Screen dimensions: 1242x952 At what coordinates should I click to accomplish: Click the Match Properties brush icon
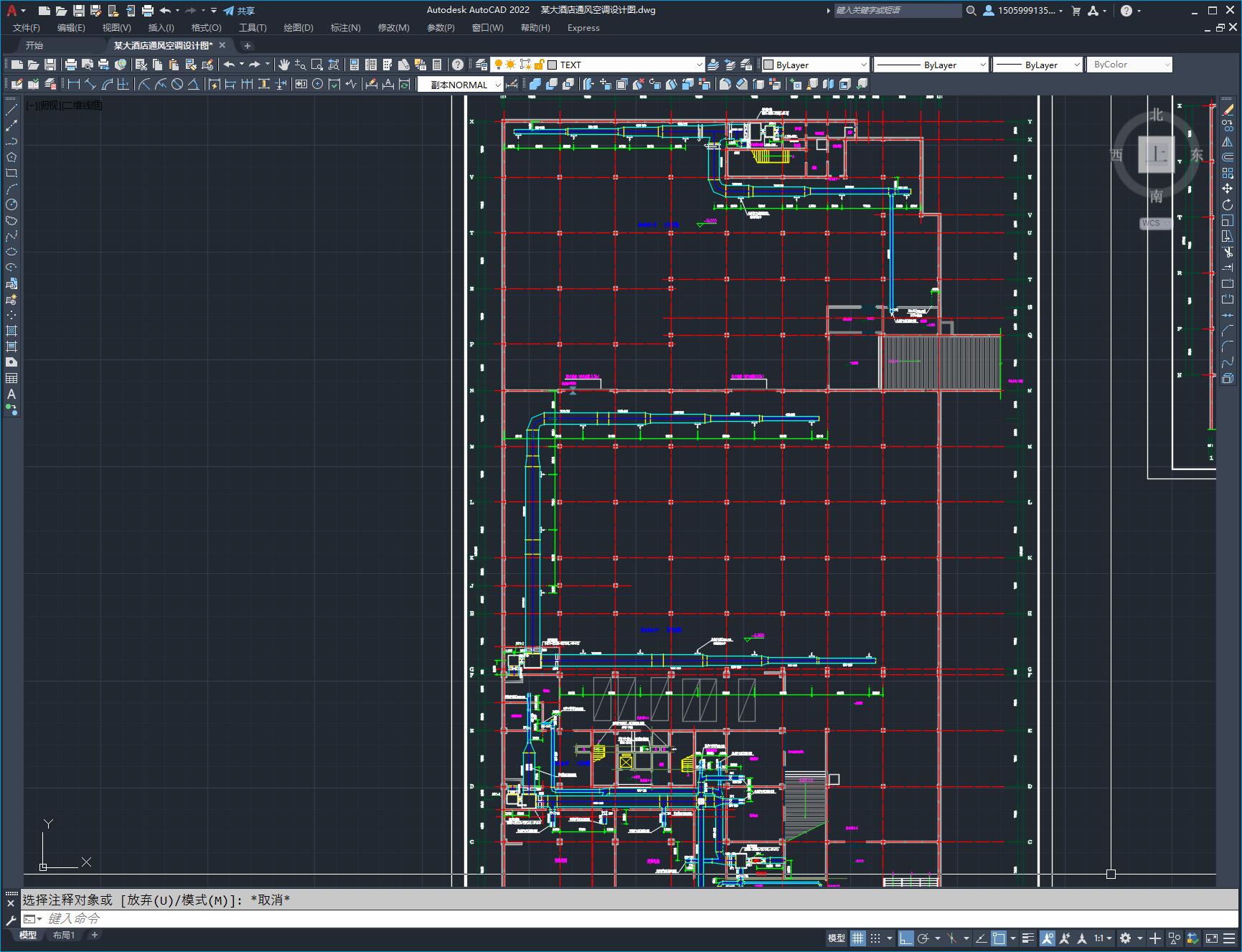pyautogui.click(x=191, y=65)
